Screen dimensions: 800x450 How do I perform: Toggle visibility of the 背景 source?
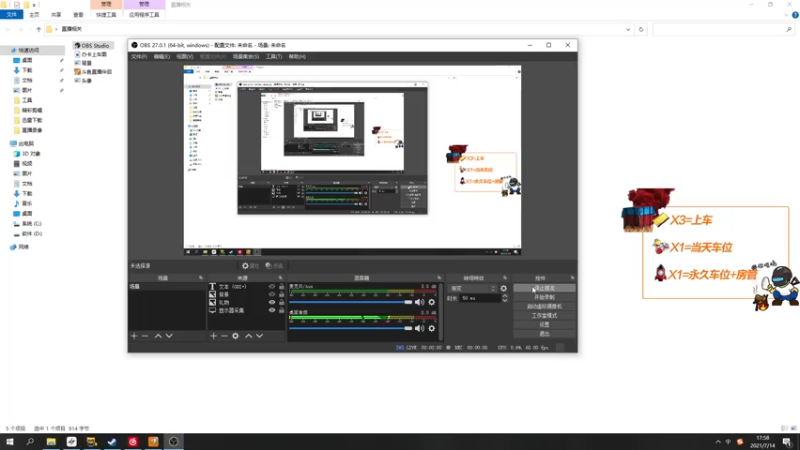point(272,294)
